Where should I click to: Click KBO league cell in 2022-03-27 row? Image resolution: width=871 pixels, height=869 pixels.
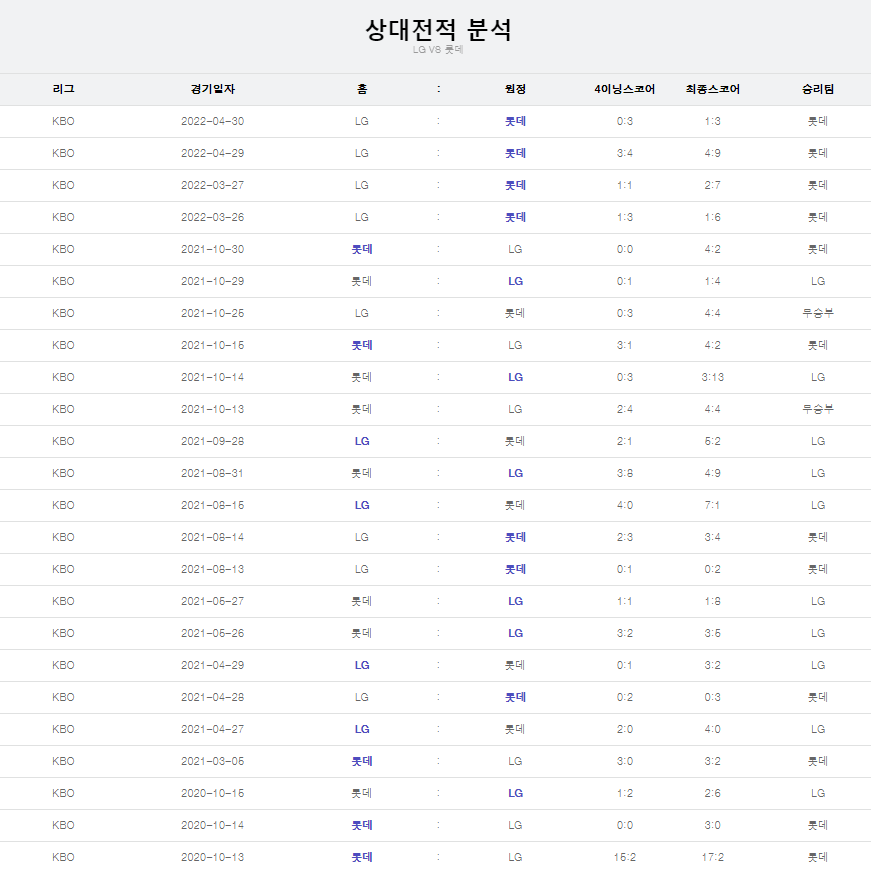[63, 185]
